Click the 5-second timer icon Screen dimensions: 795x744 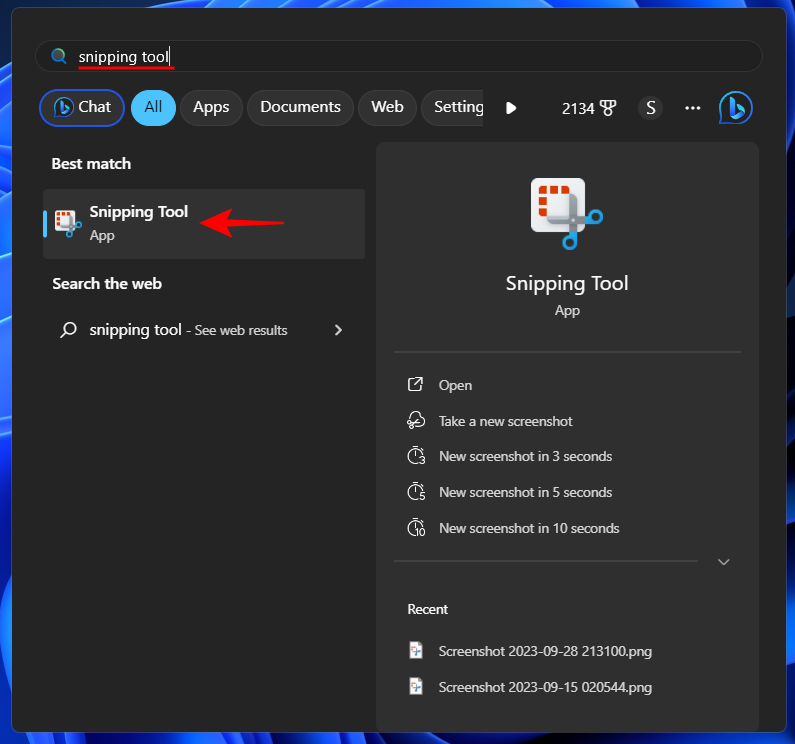pos(416,491)
